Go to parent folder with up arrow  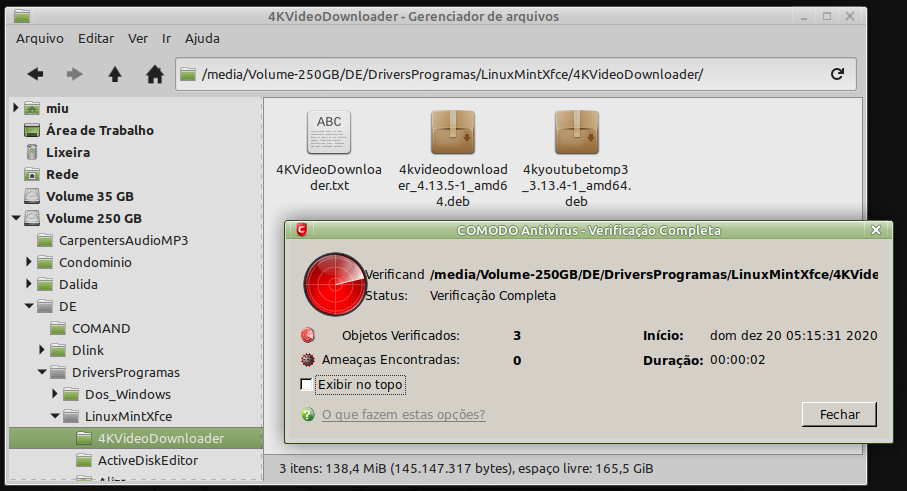pyautogui.click(x=115, y=74)
